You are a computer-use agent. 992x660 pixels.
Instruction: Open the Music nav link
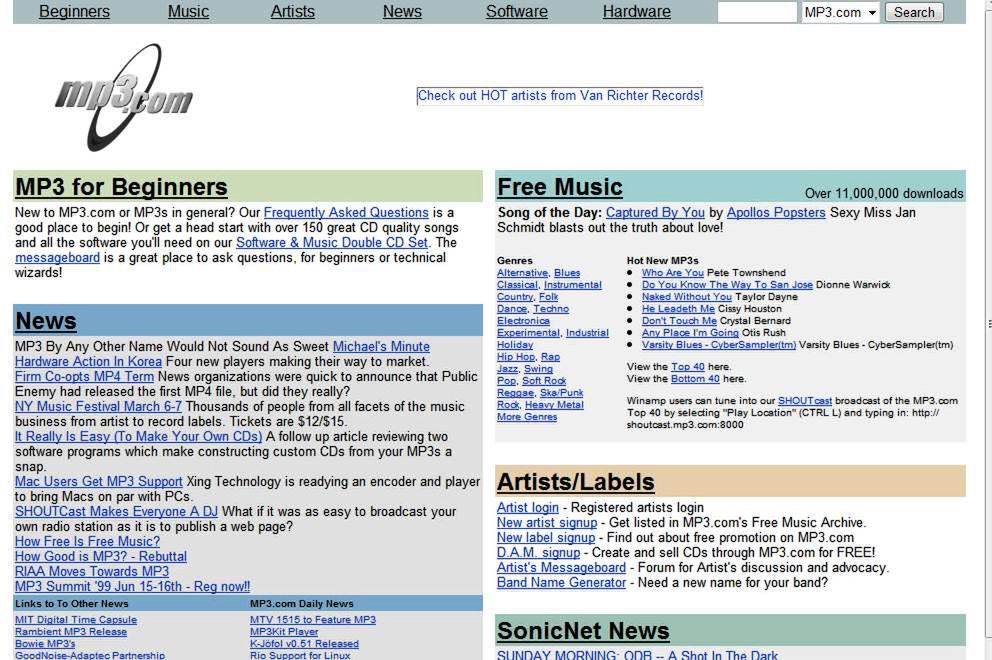click(188, 11)
